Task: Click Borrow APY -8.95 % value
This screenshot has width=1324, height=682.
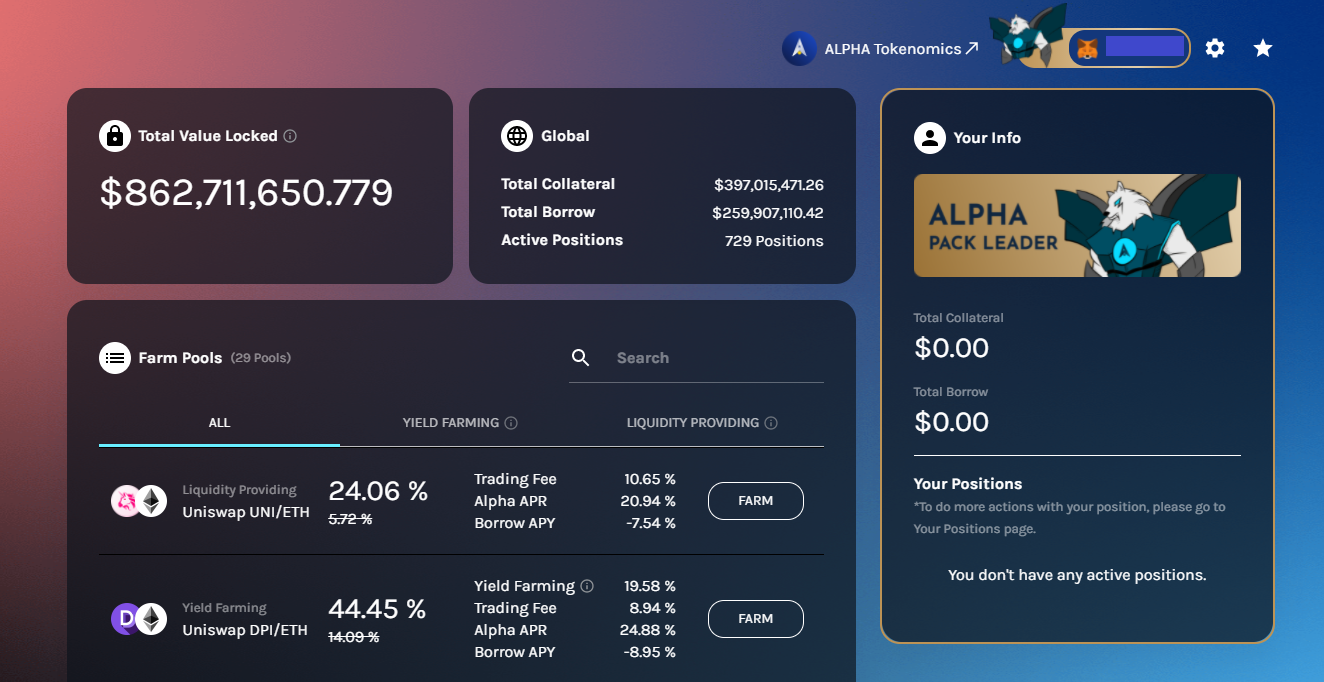Action: click(x=648, y=652)
